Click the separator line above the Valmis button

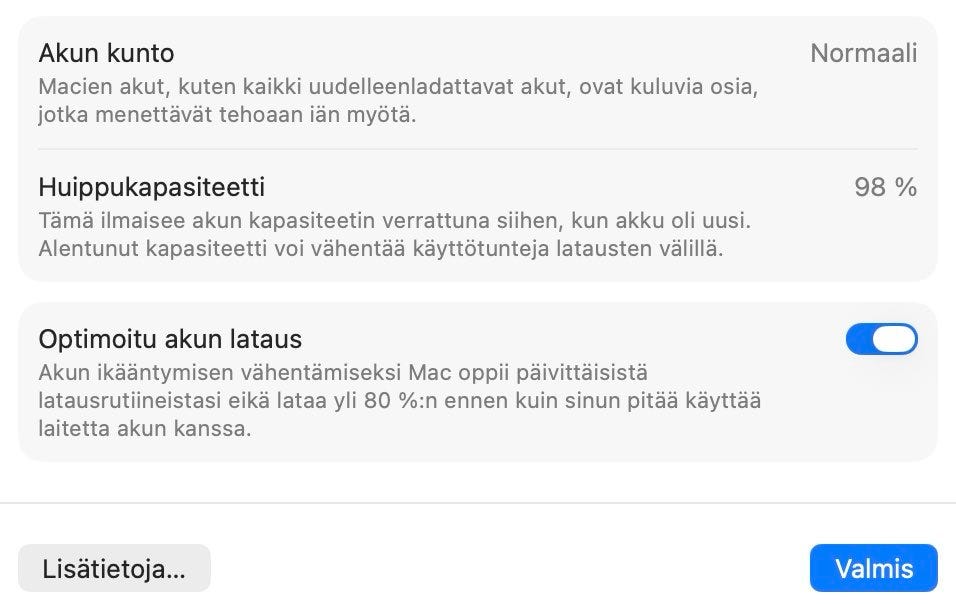(x=478, y=503)
